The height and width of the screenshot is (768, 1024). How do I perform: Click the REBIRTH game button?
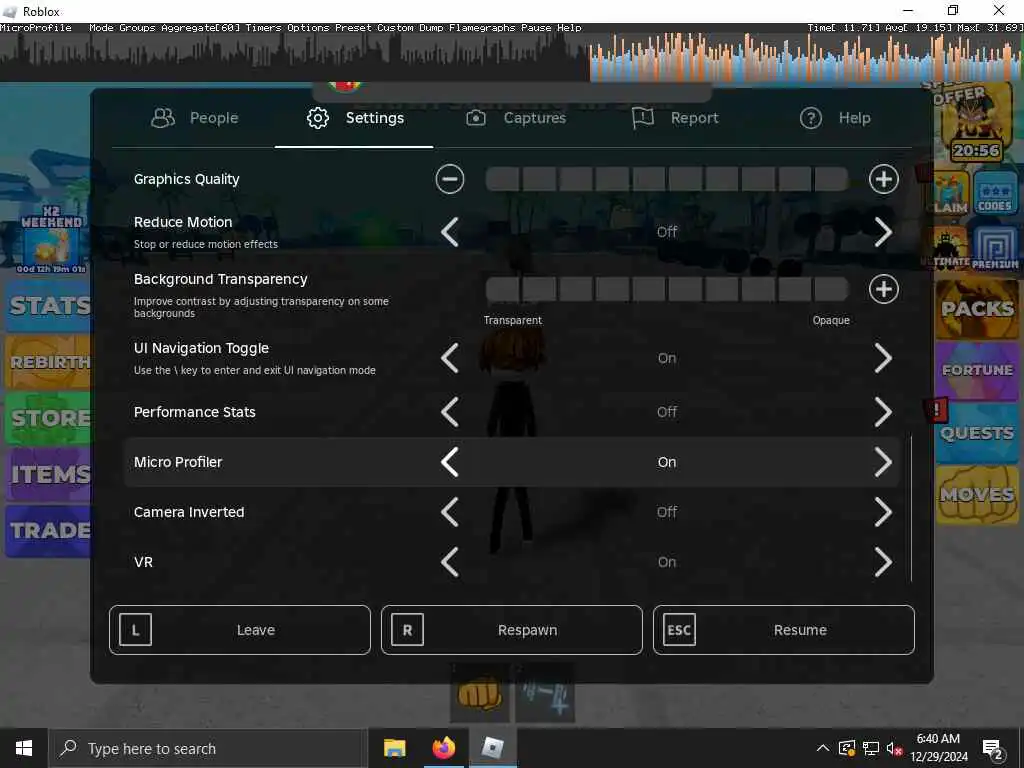point(48,362)
